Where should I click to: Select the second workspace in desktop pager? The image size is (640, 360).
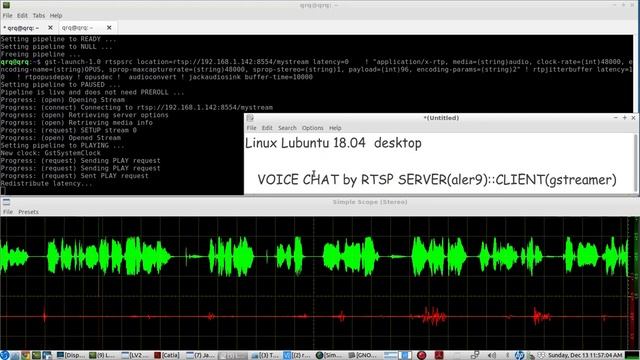(405, 355)
